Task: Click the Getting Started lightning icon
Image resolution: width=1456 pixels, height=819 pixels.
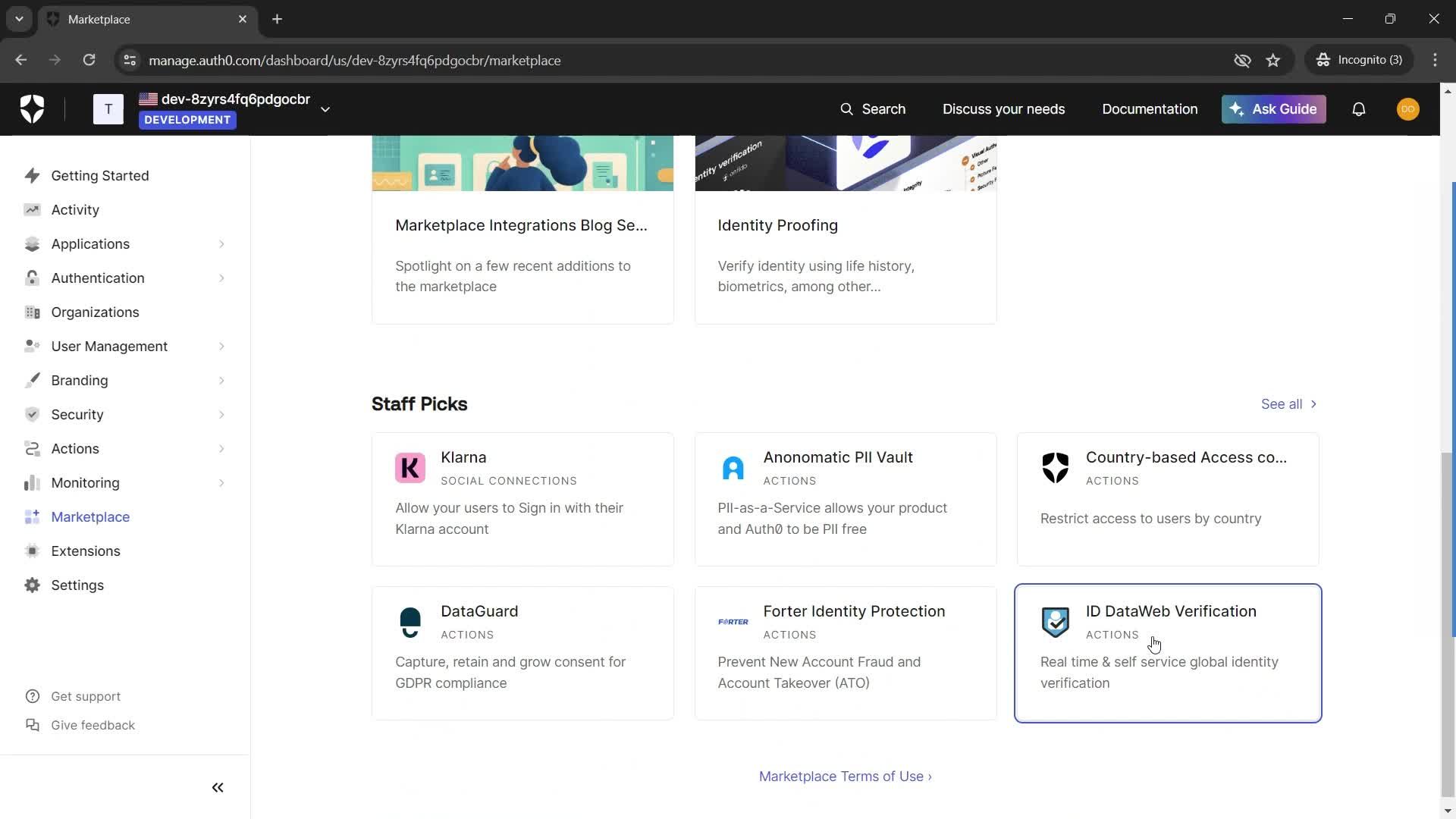Action: point(32,176)
